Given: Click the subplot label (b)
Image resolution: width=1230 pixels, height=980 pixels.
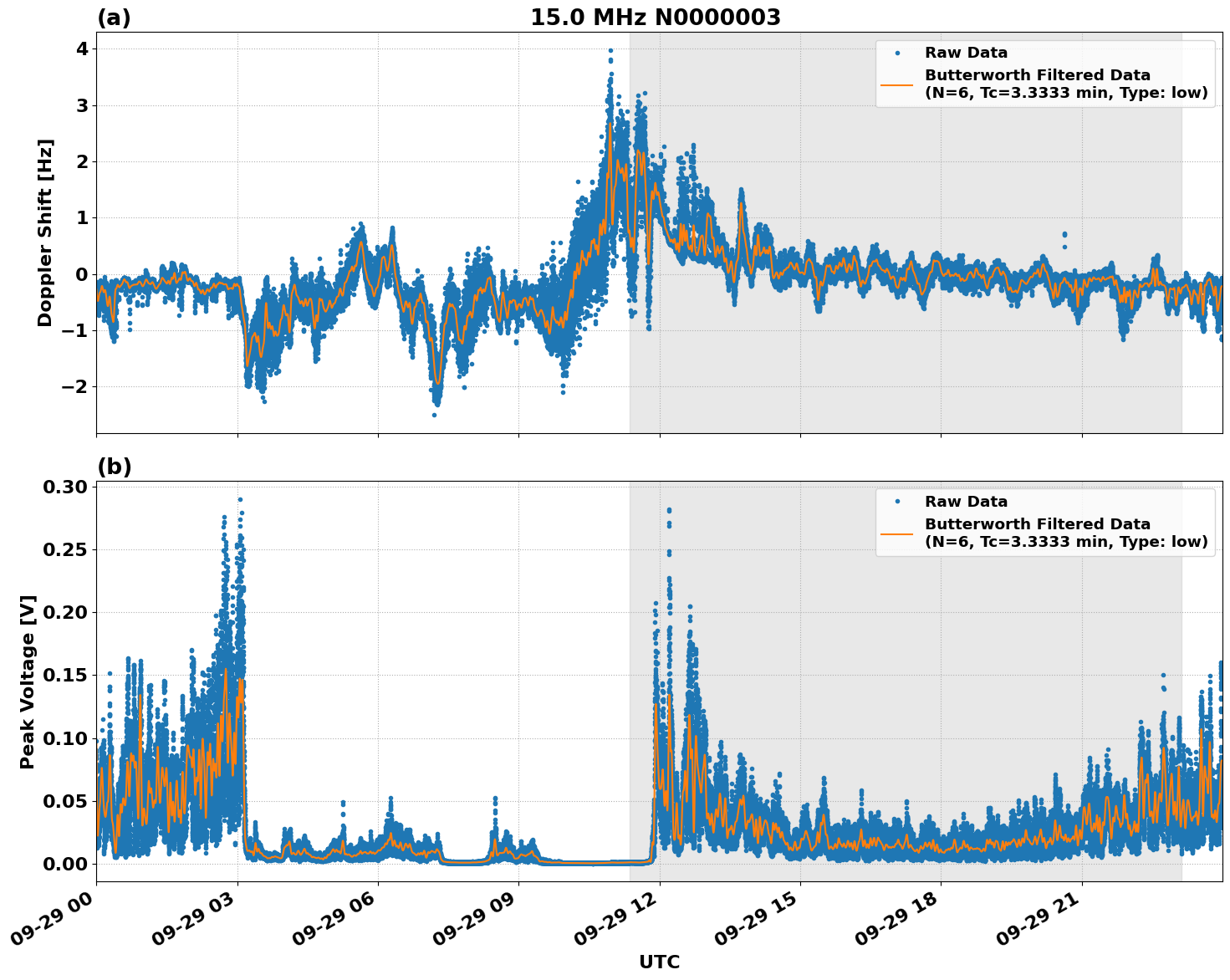Looking at the screenshot, I should 115,467.
